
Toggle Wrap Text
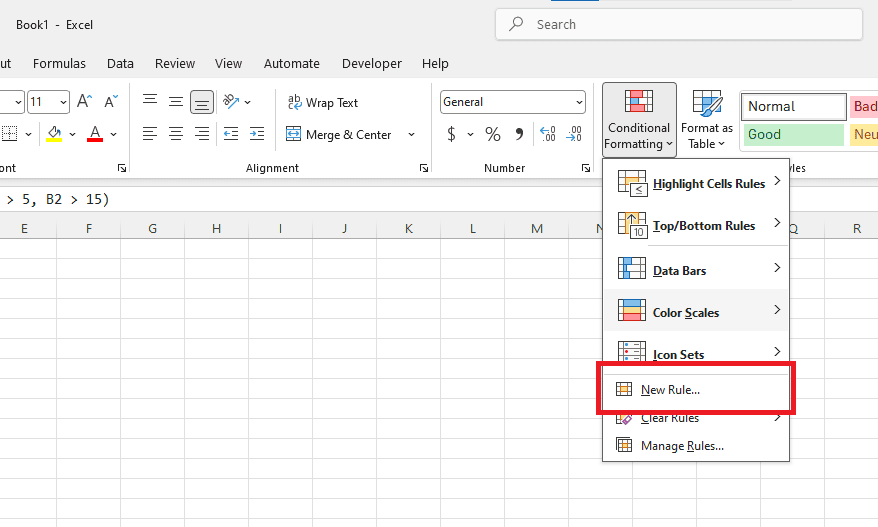323,102
